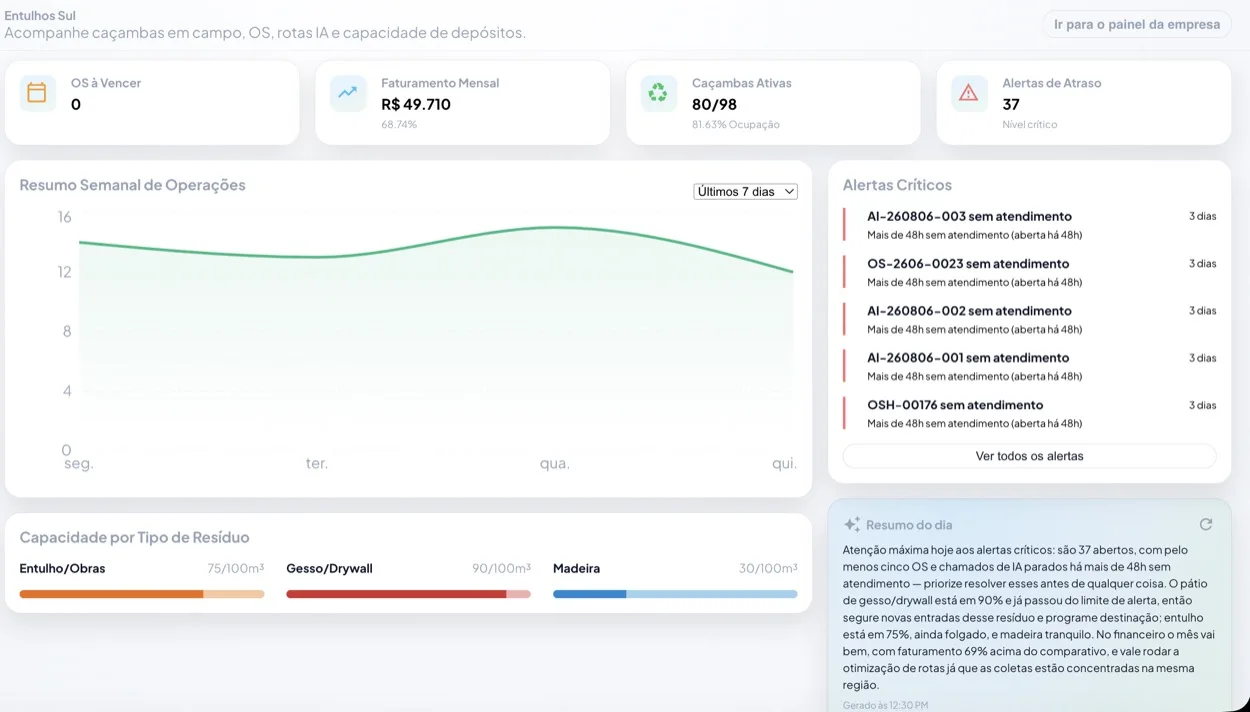This screenshot has width=1250, height=712.
Task: Click the 80/98 active dumpsters value
Action: pos(714,104)
